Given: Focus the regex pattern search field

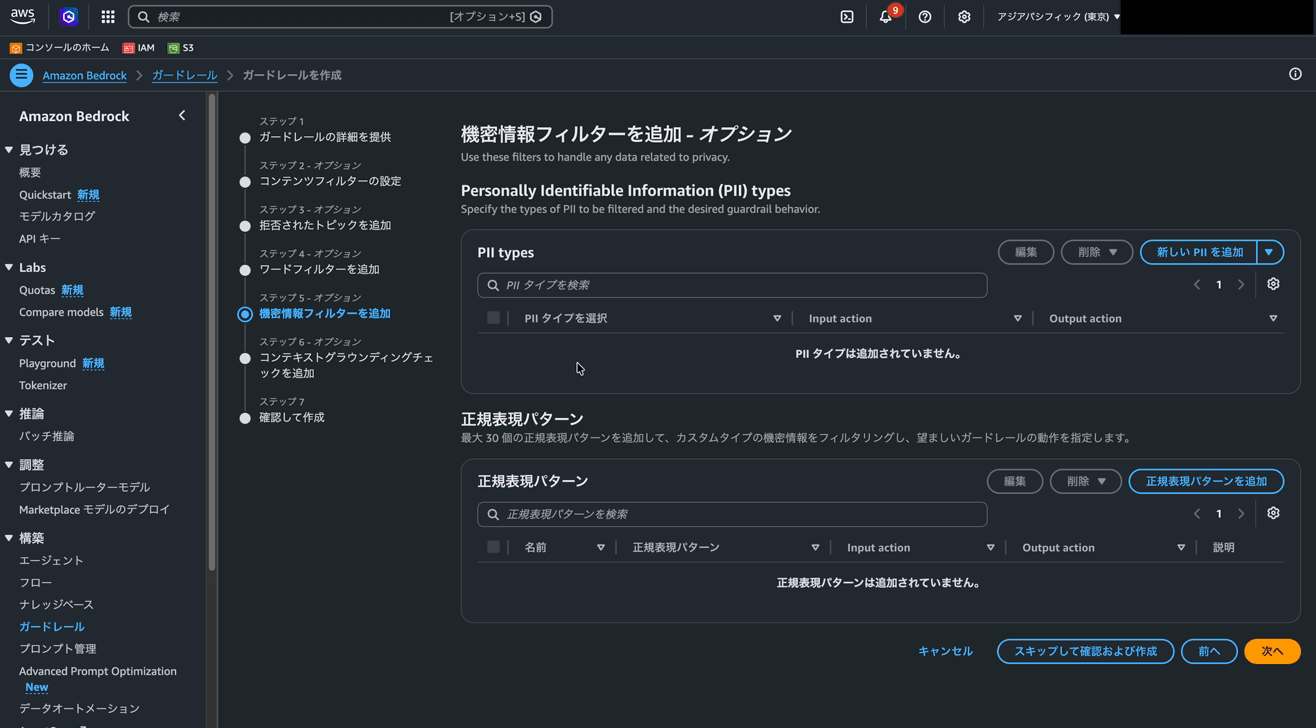Looking at the screenshot, I should click(x=732, y=514).
